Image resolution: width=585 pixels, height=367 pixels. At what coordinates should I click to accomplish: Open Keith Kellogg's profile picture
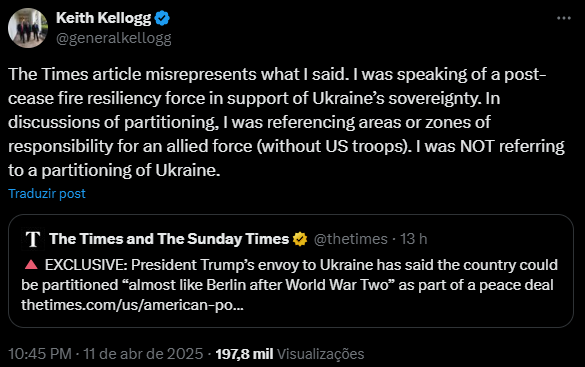click(x=28, y=28)
